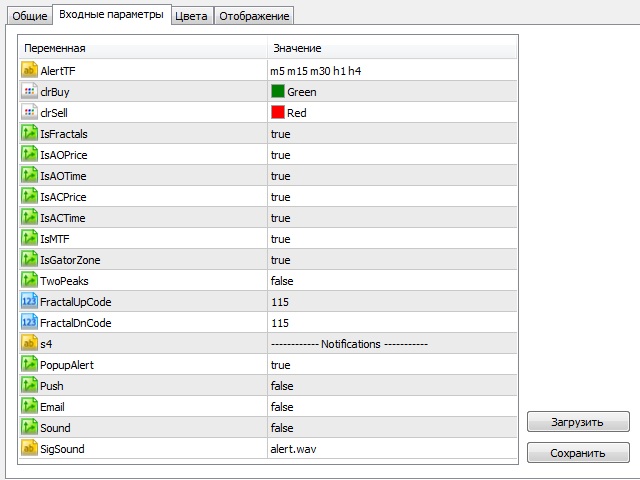Click the string icon beside SigSound
The image size is (640, 480).
[x=29, y=449]
